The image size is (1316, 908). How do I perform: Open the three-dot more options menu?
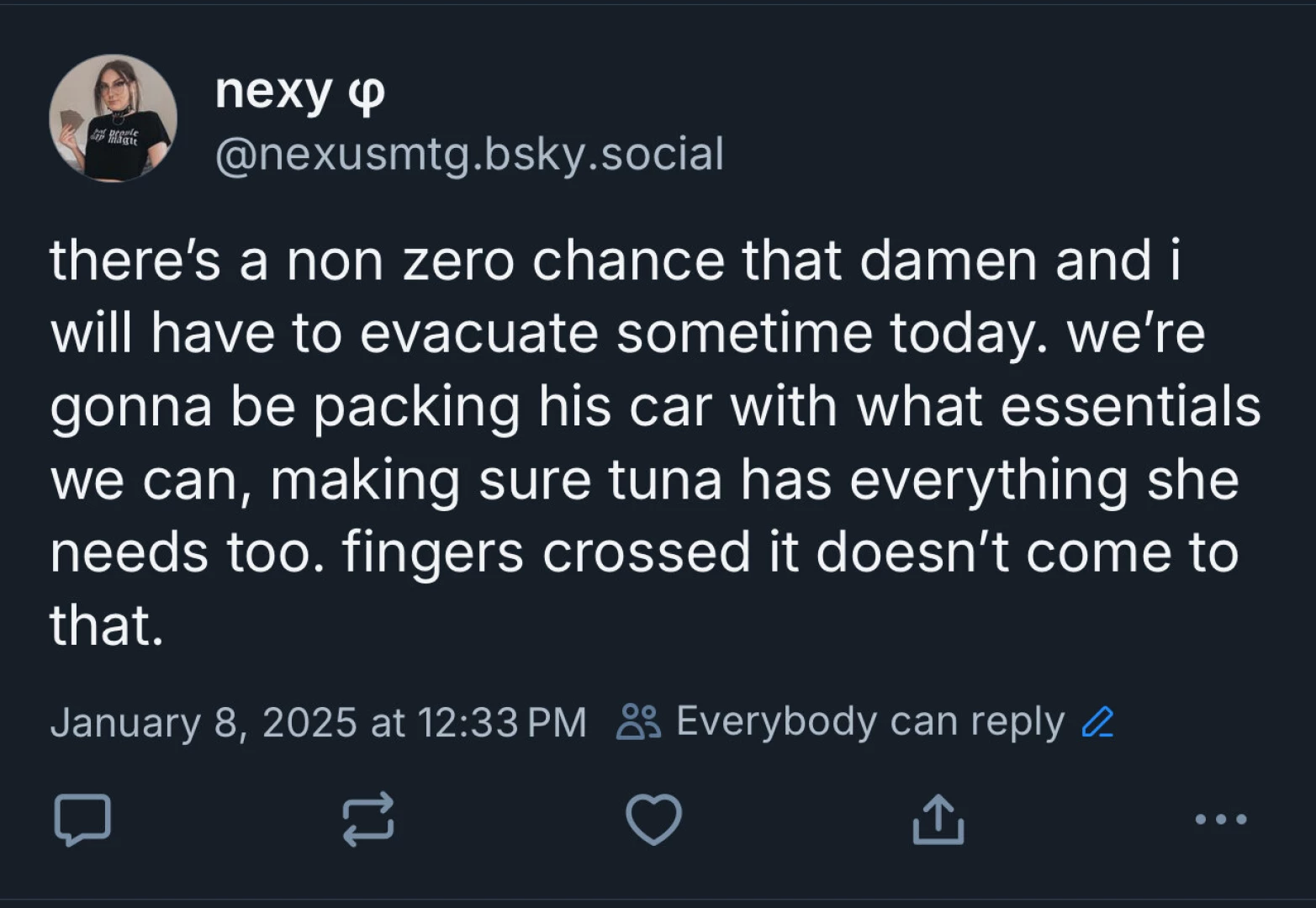(1220, 818)
